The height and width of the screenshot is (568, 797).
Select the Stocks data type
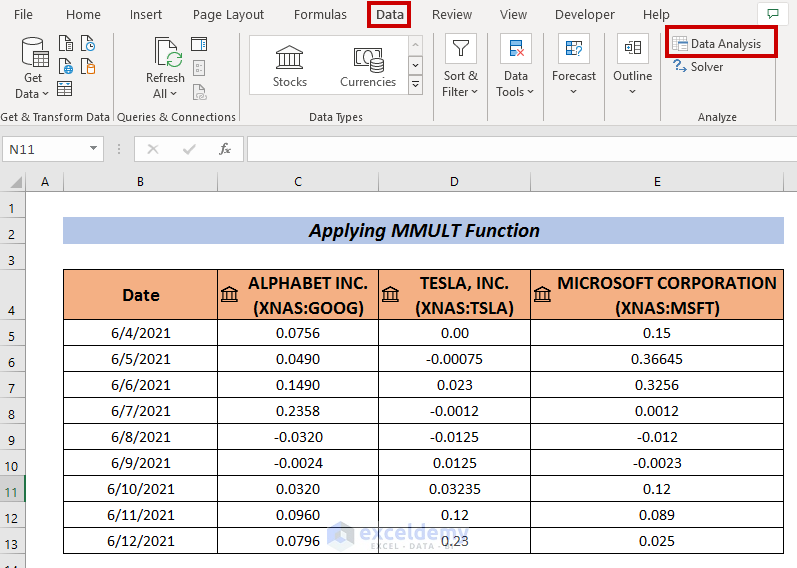click(289, 66)
